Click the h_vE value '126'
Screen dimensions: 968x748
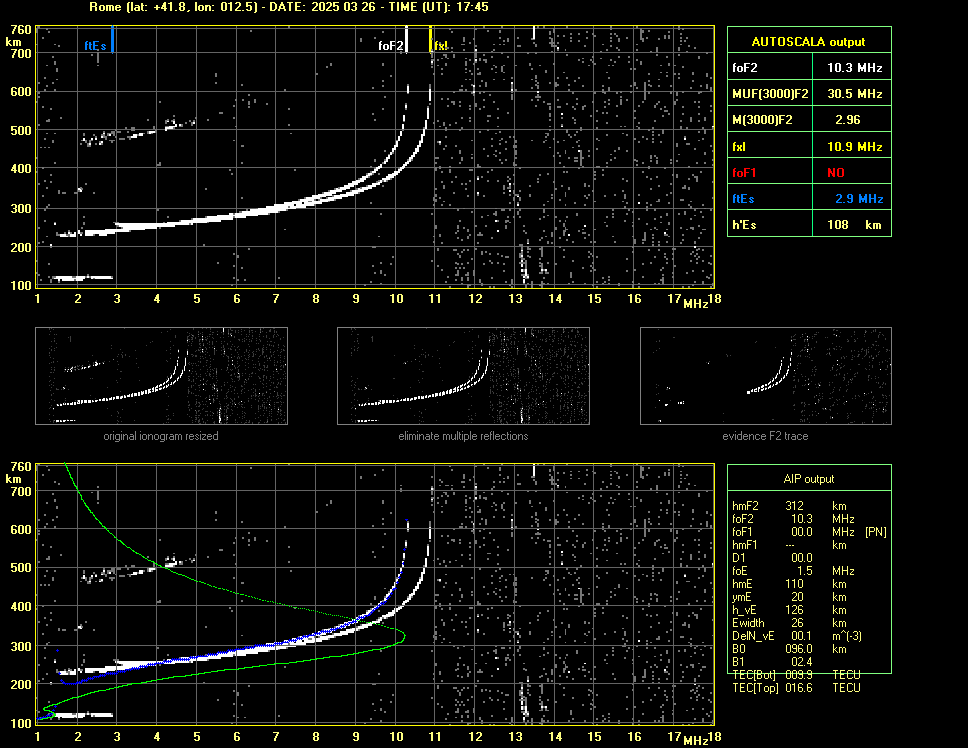794,610
